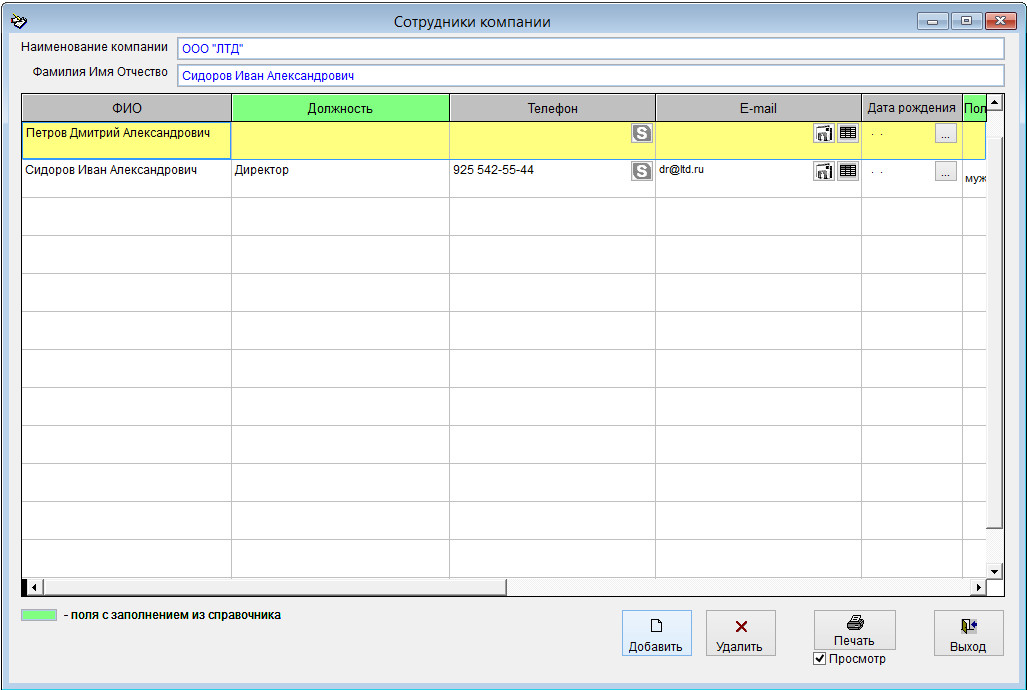Click the green legend swatch for справочник fields
Screen dimensions: 1027x690
click(x=39, y=615)
